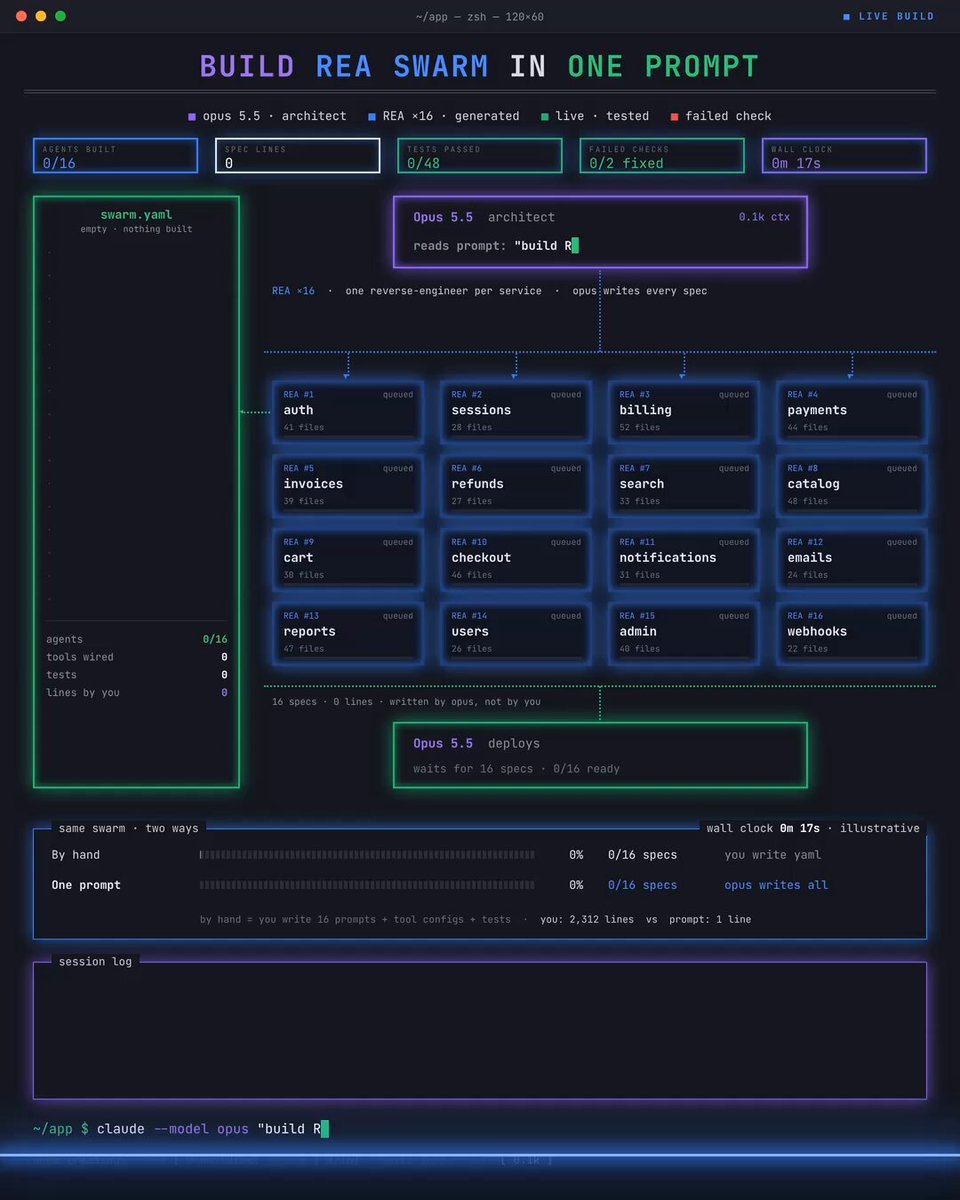Click the 16 specs written by opus caption
Viewport: 960px width, 1200px height.
[x=406, y=702]
